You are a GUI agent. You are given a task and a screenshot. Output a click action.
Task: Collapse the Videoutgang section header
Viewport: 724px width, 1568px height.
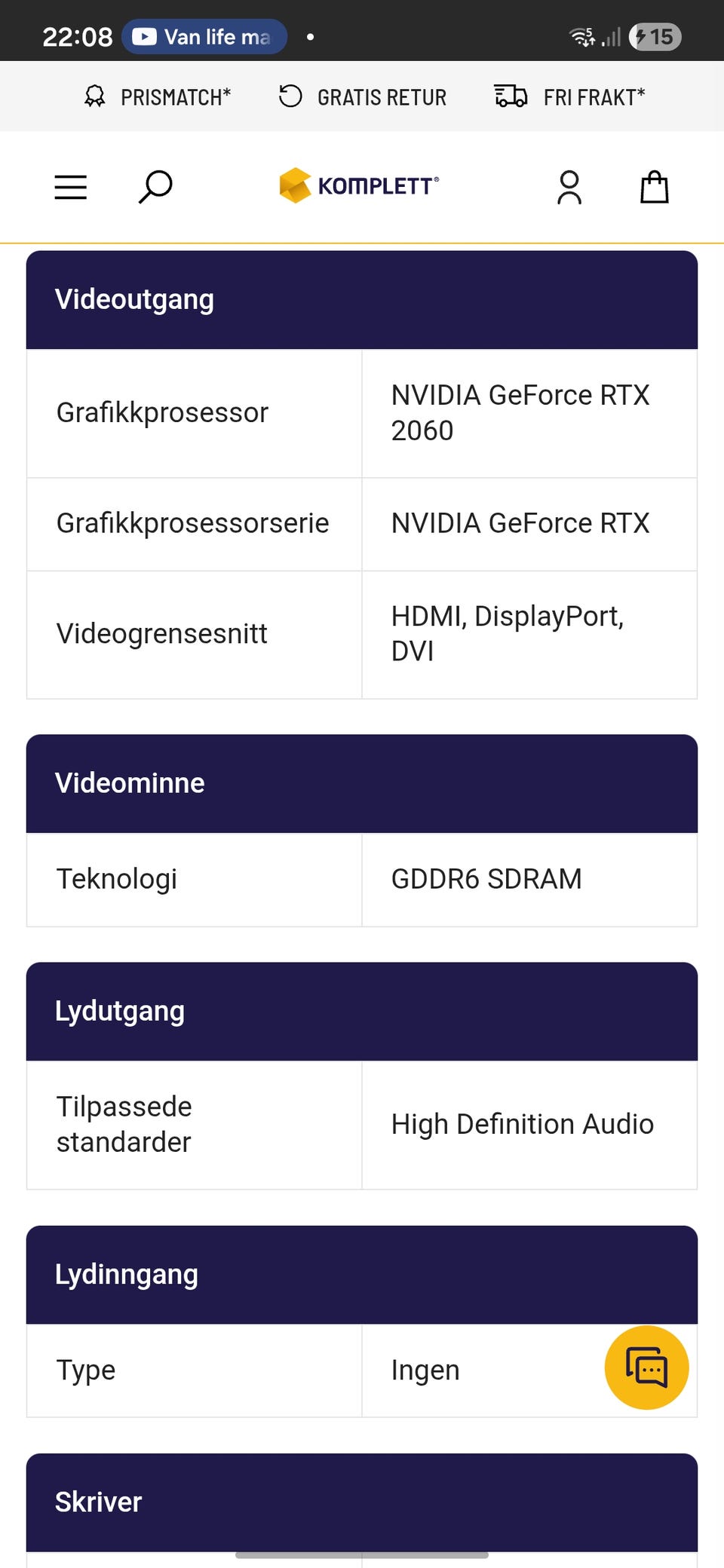[x=362, y=300]
